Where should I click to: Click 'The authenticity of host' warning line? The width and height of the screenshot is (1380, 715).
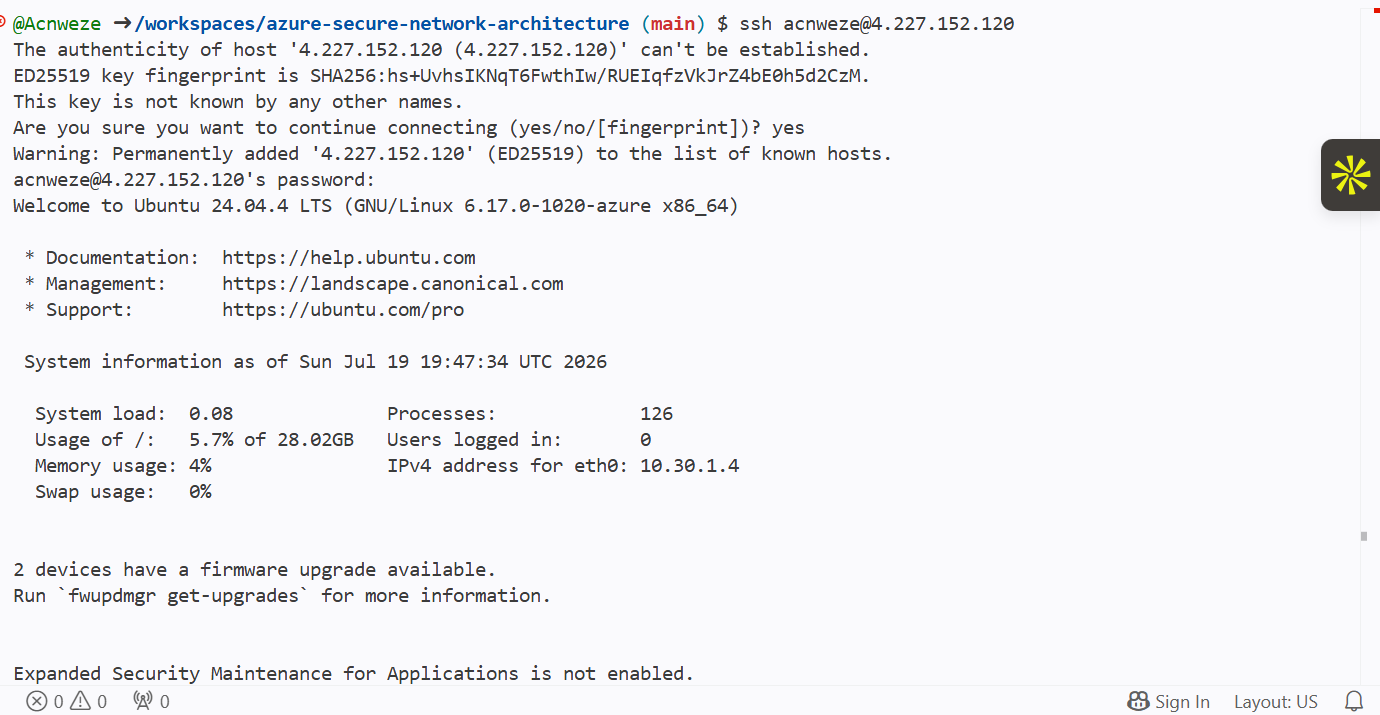pos(442,50)
